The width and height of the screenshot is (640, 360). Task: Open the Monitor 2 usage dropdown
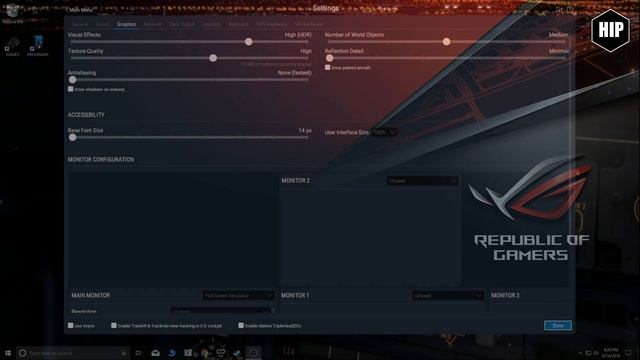click(x=422, y=180)
